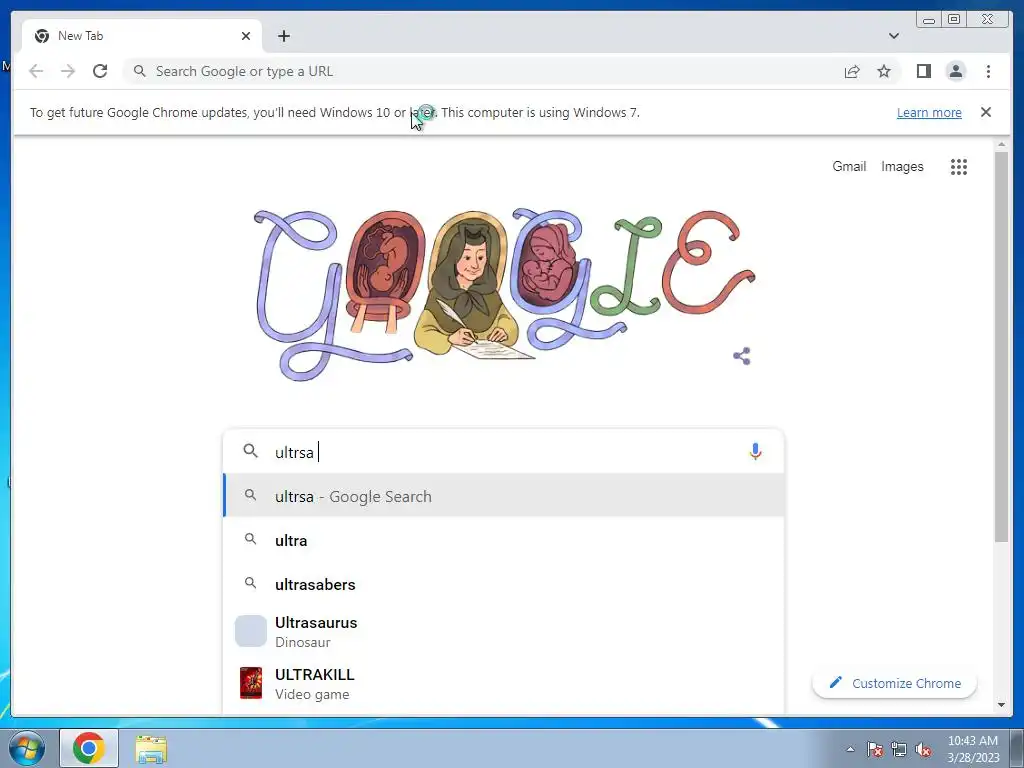The width and height of the screenshot is (1024, 768).
Task: Share the Google Doodle
Action: pyautogui.click(x=741, y=356)
